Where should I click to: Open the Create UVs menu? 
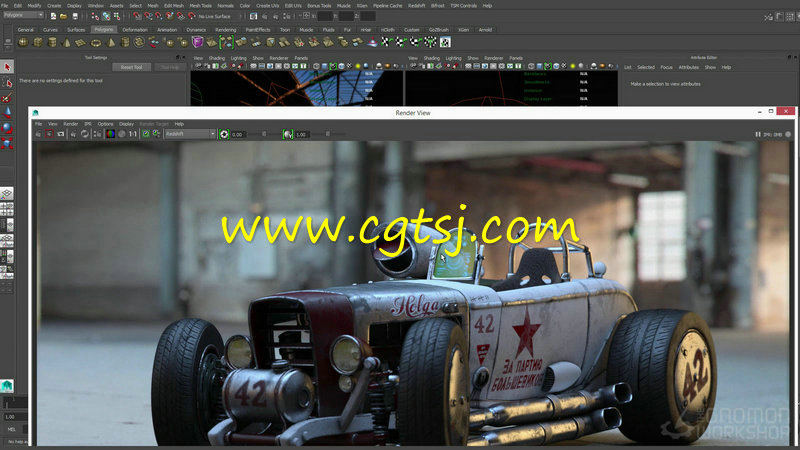coord(268,6)
